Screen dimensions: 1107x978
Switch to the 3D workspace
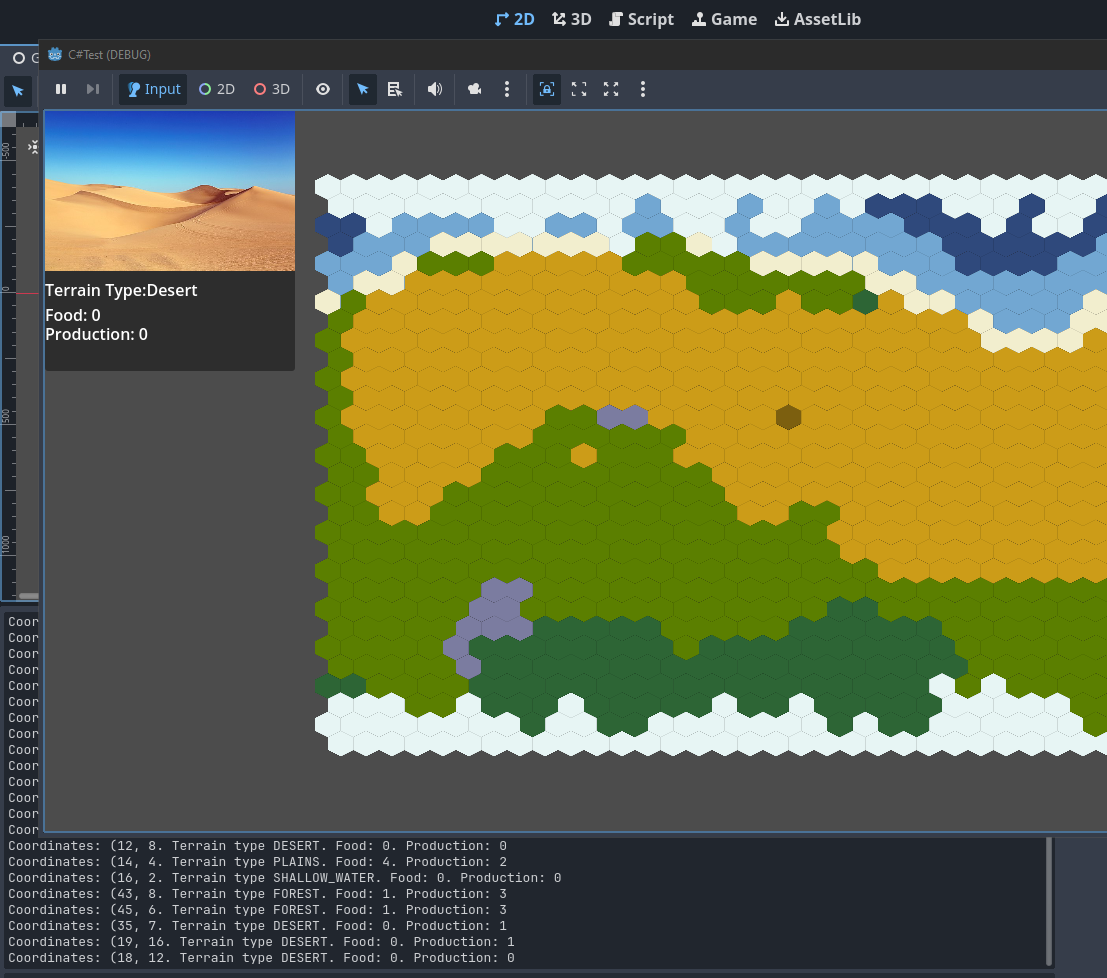(x=572, y=19)
